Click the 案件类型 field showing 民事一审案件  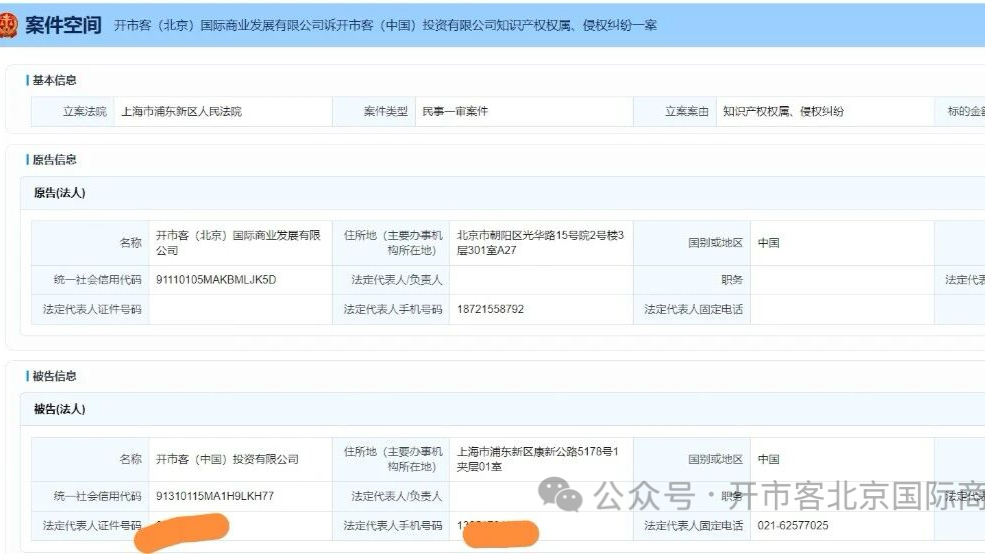click(x=455, y=112)
